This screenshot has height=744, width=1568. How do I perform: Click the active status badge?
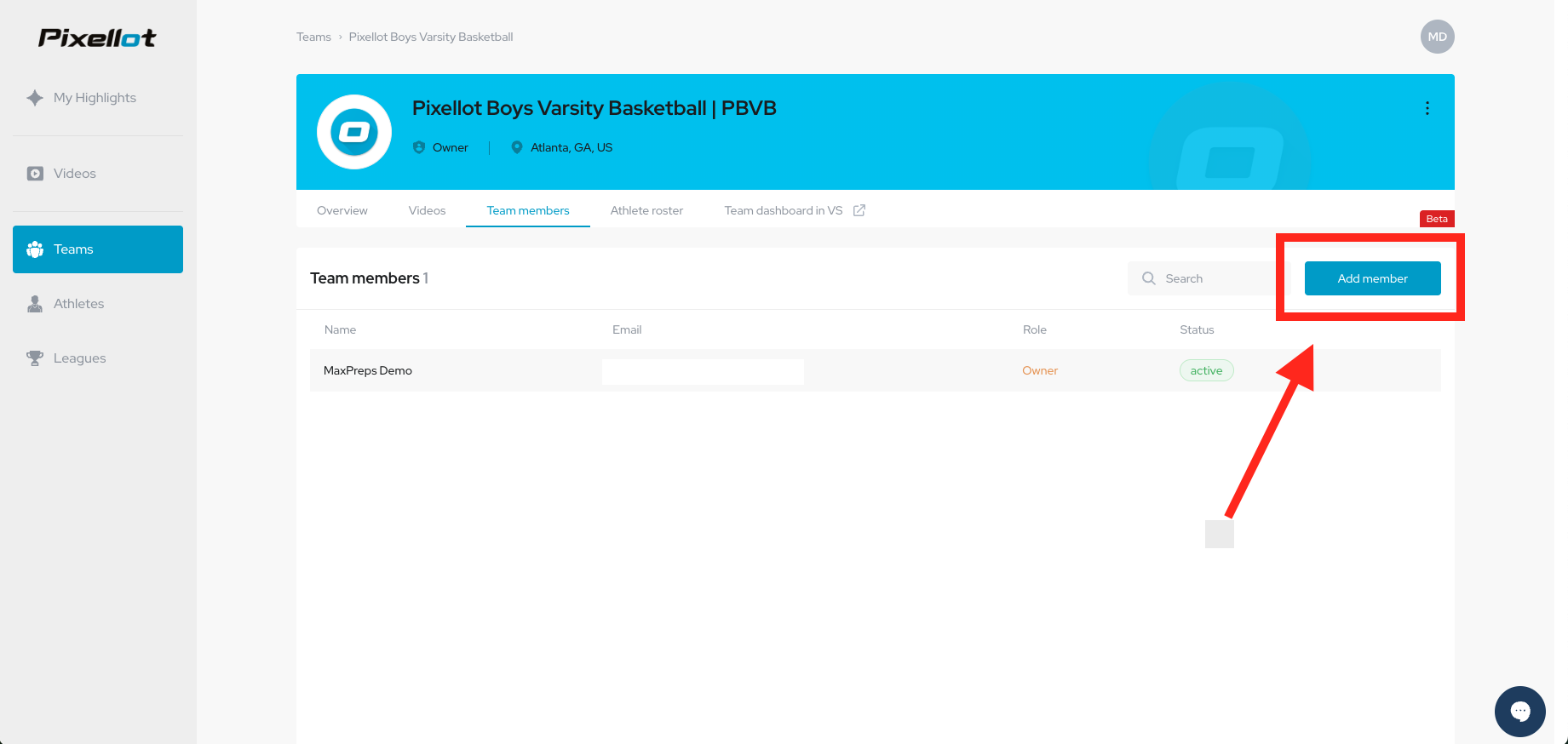click(1206, 370)
